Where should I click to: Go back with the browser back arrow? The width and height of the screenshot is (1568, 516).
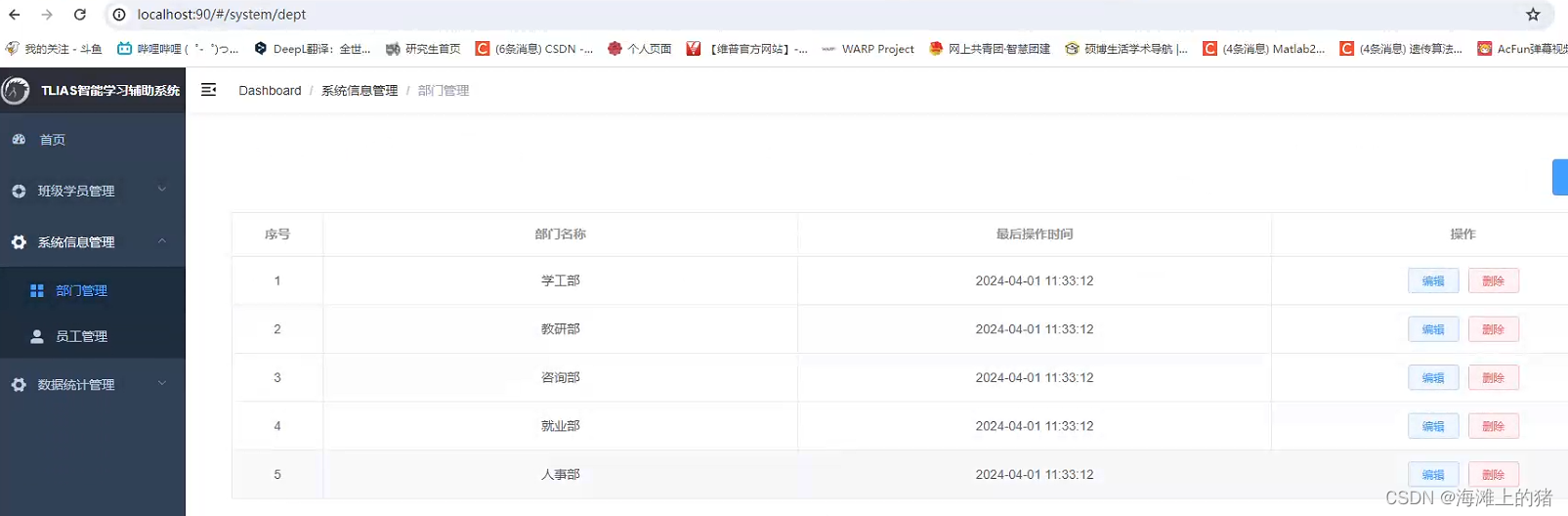pyautogui.click(x=15, y=15)
